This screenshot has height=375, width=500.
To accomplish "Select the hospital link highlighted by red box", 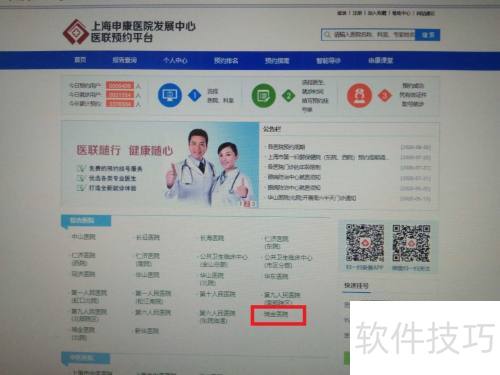I will [276, 314].
